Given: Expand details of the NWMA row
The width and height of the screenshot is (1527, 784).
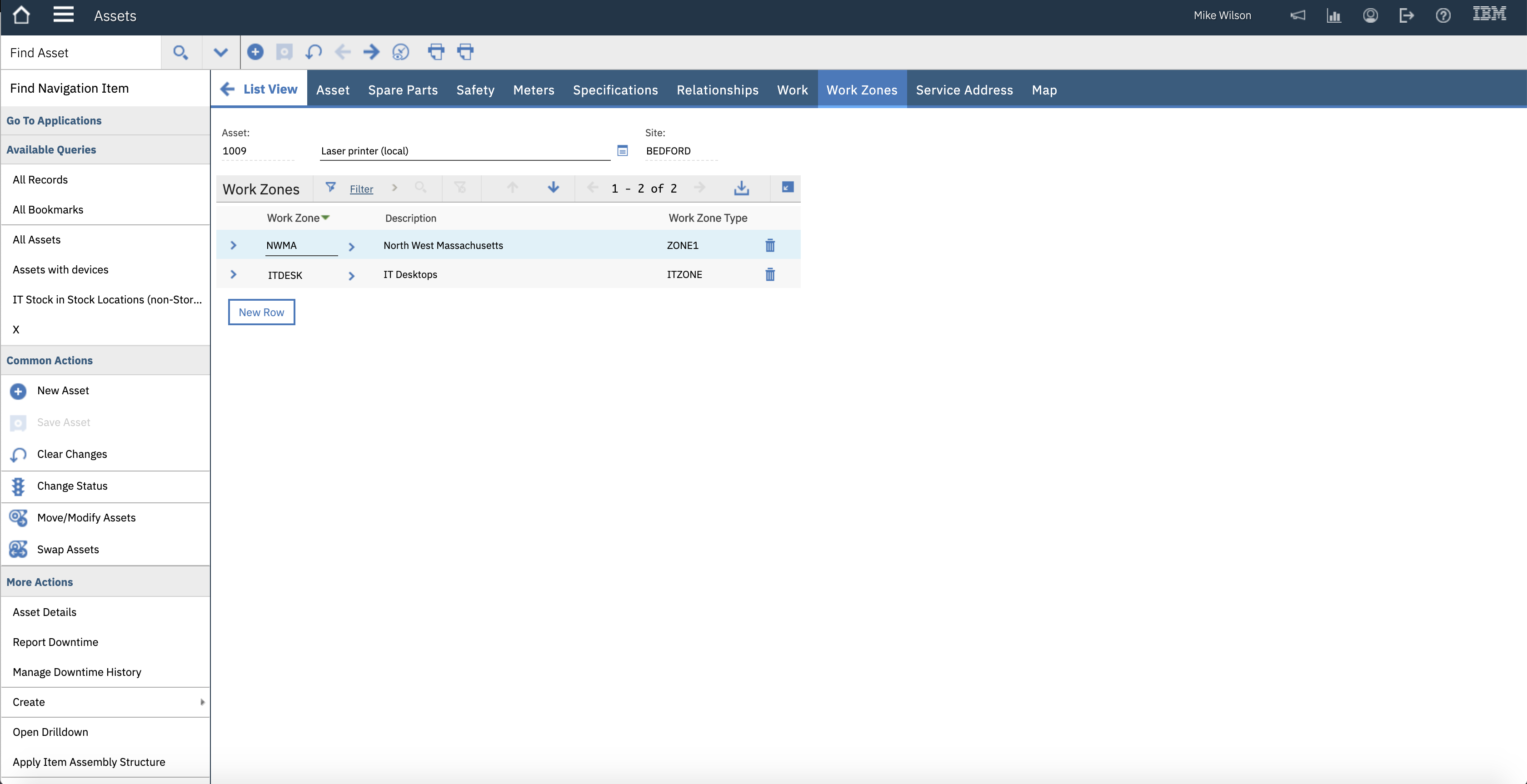Looking at the screenshot, I should pos(233,245).
